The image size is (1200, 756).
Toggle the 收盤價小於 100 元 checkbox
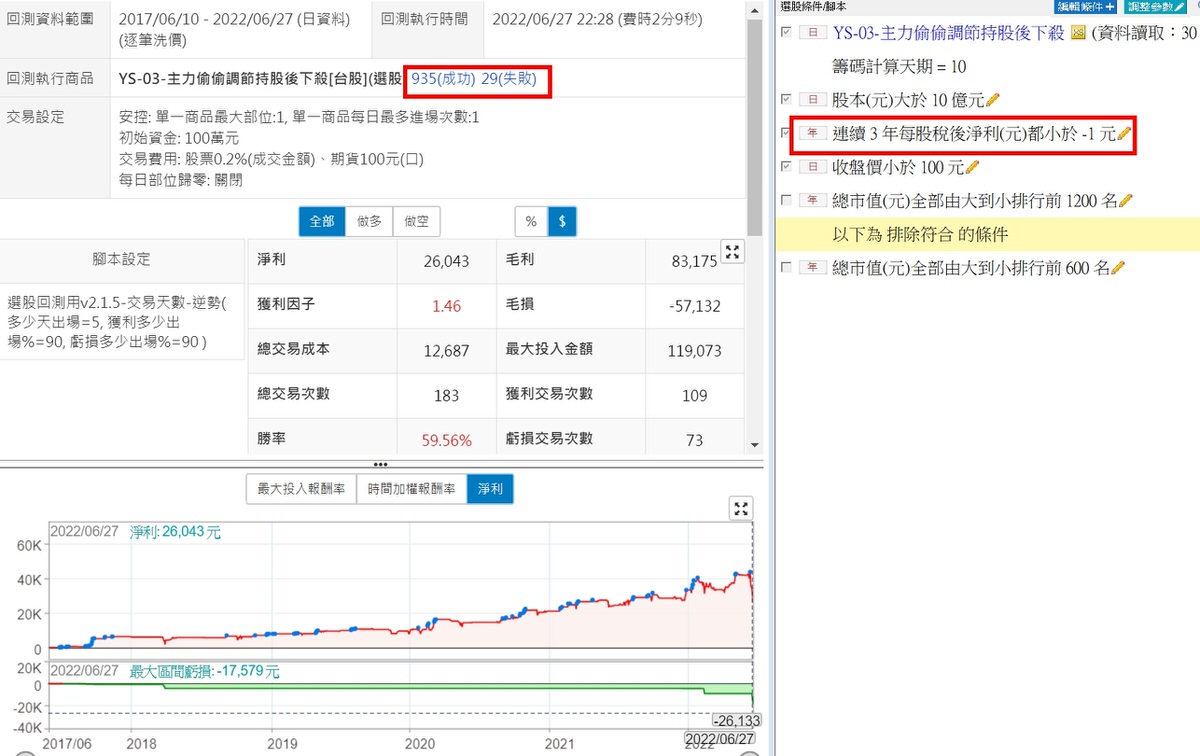(786, 166)
